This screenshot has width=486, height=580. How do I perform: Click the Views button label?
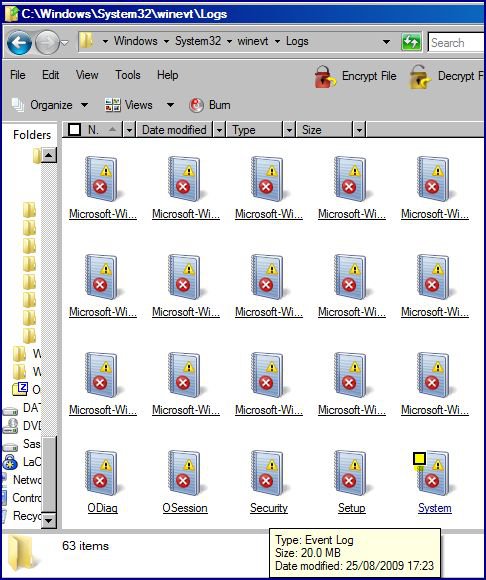pyautogui.click(x=138, y=105)
